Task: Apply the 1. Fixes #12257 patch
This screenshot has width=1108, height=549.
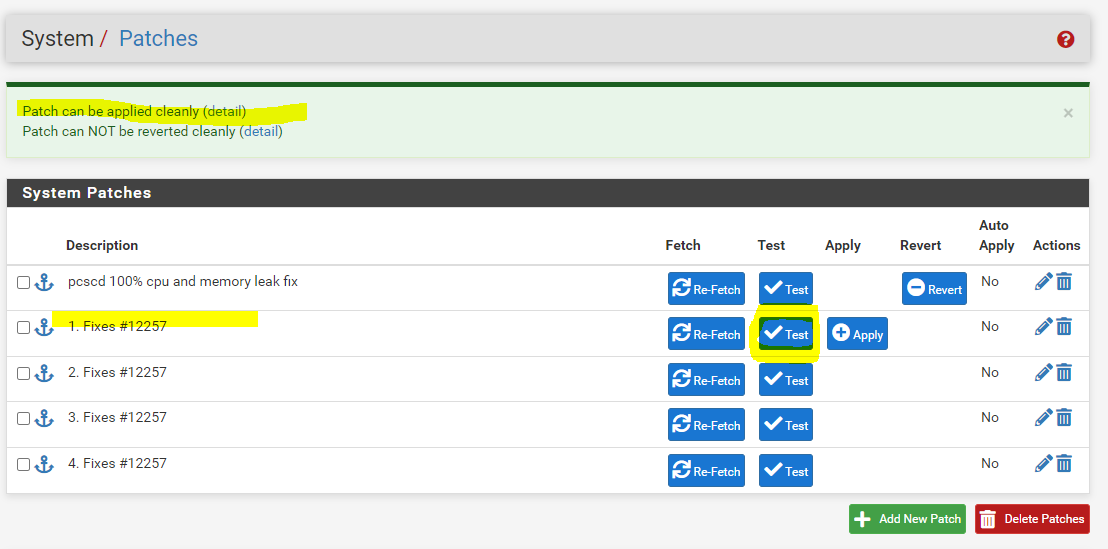Action: pyautogui.click(x=857, y=334)
